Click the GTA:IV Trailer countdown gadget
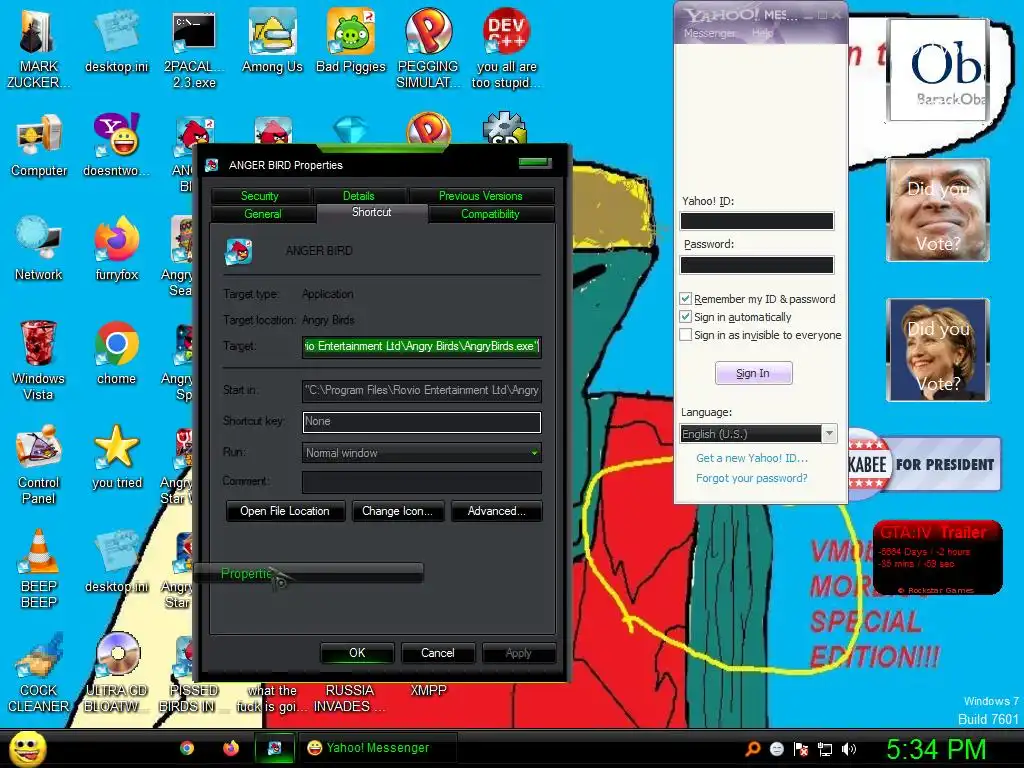 tap(937, 557)
